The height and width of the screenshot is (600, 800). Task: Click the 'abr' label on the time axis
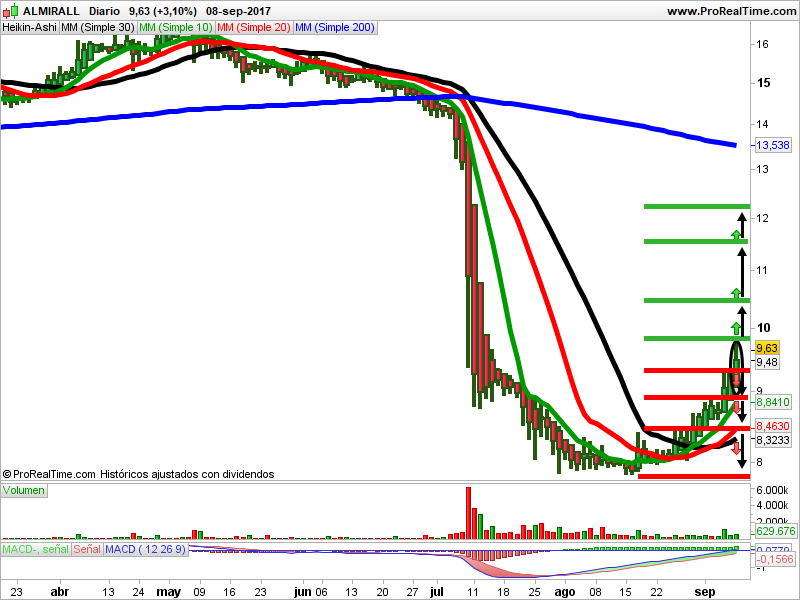60,592
